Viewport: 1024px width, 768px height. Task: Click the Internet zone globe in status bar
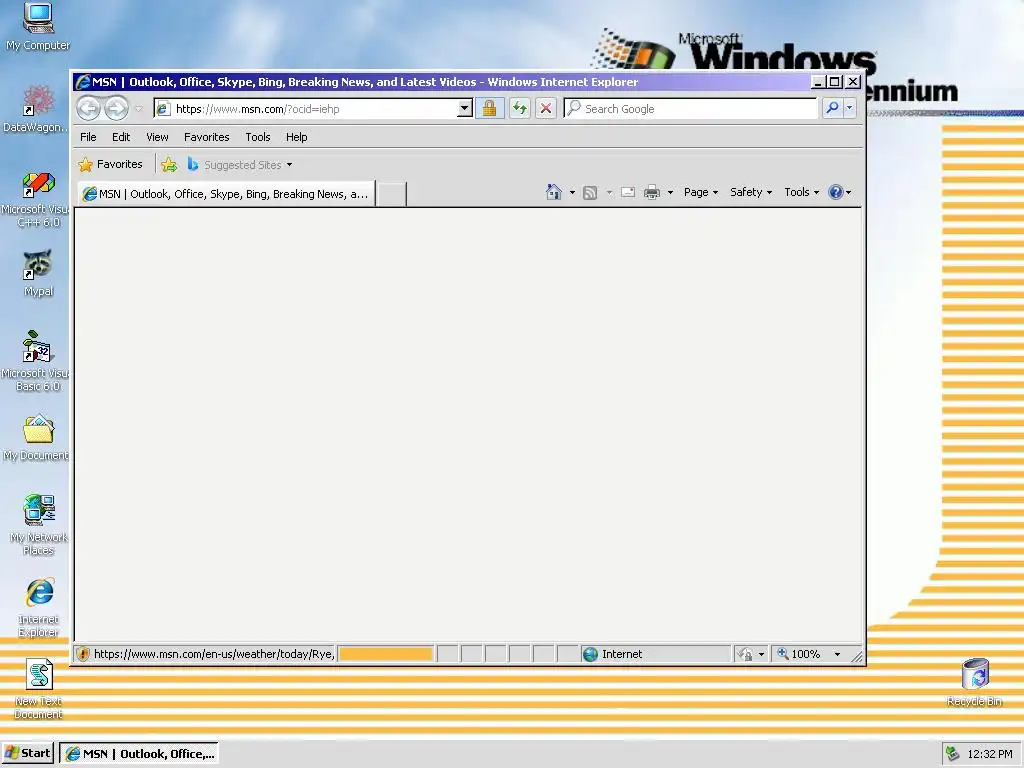click(590, 654)
